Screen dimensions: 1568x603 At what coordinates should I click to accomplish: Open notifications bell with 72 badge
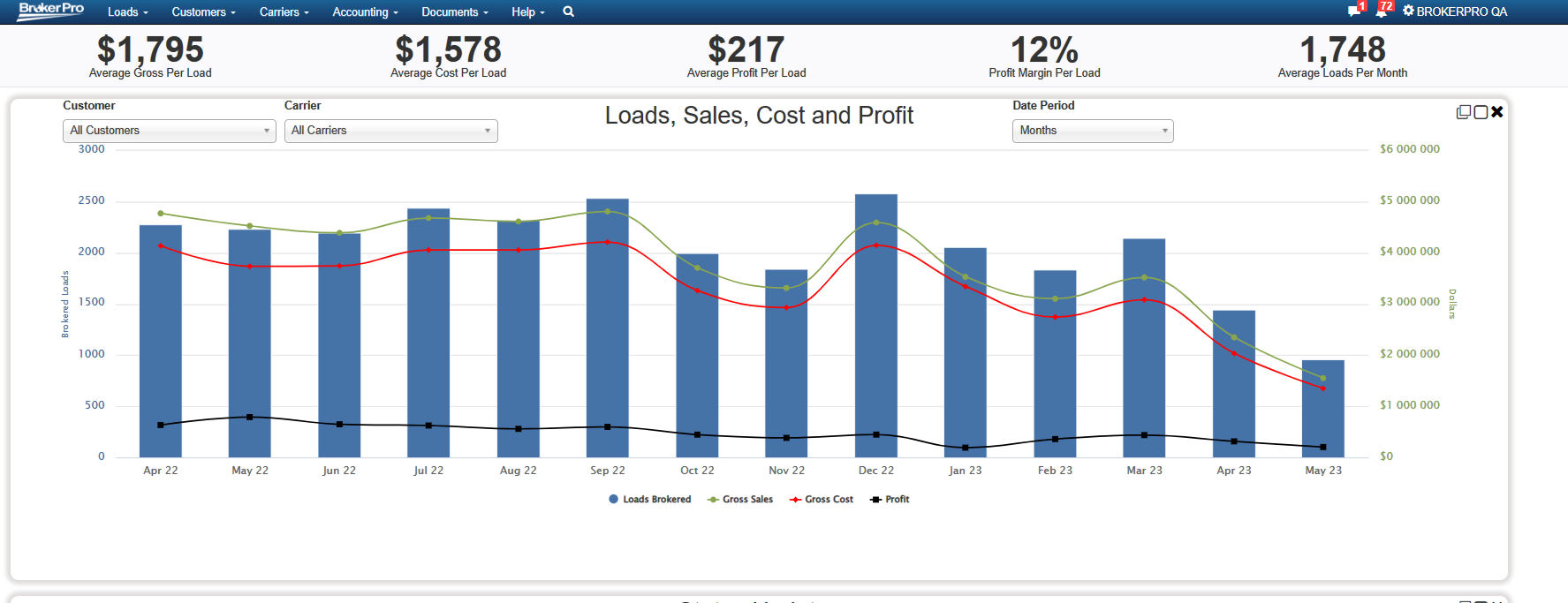point(1382,11)
